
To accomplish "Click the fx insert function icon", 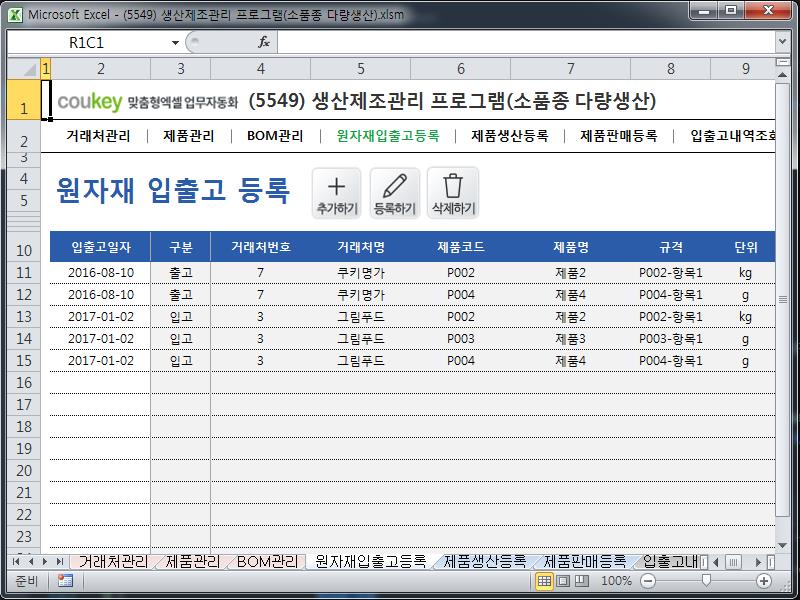I will point(264,42).
